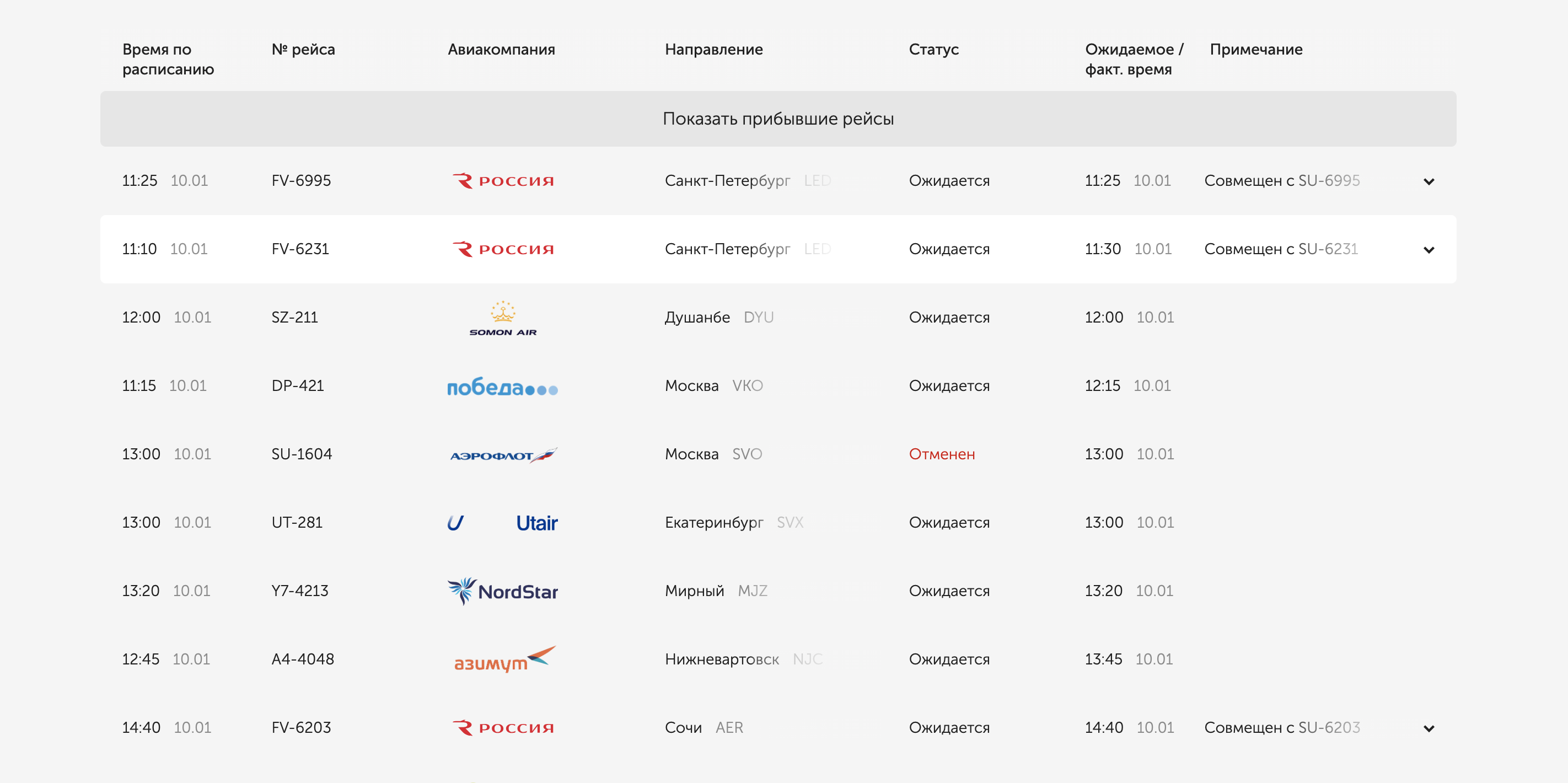Click the Azimut airline logo

coord(503,659)
